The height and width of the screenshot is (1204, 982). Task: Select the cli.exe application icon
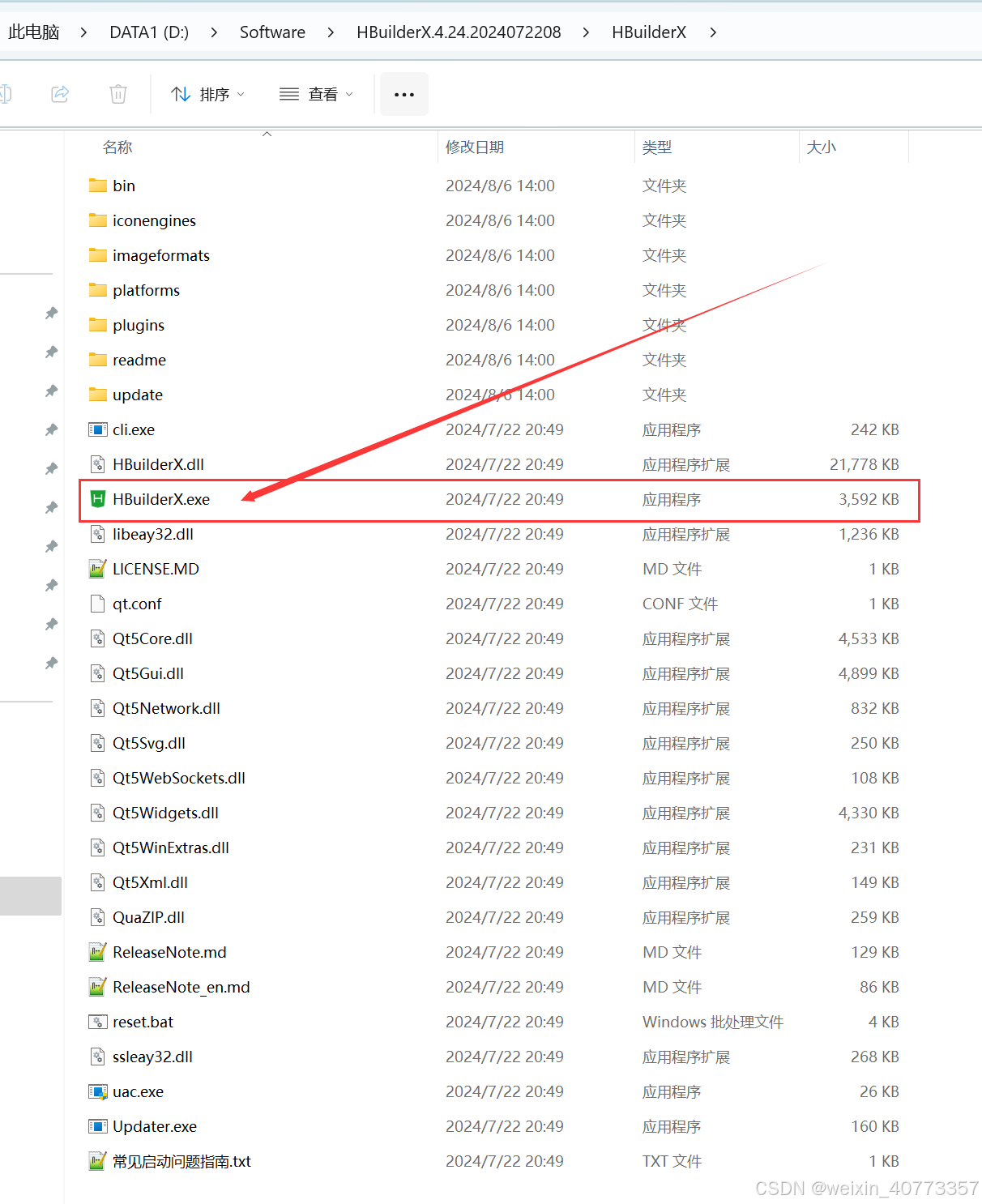98,429
